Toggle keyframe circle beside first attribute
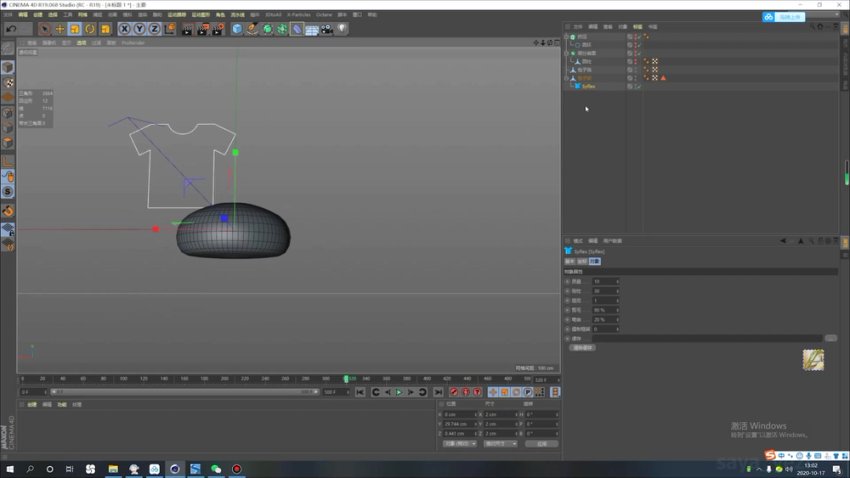This screenshot has height=478, width=850. 568,282
